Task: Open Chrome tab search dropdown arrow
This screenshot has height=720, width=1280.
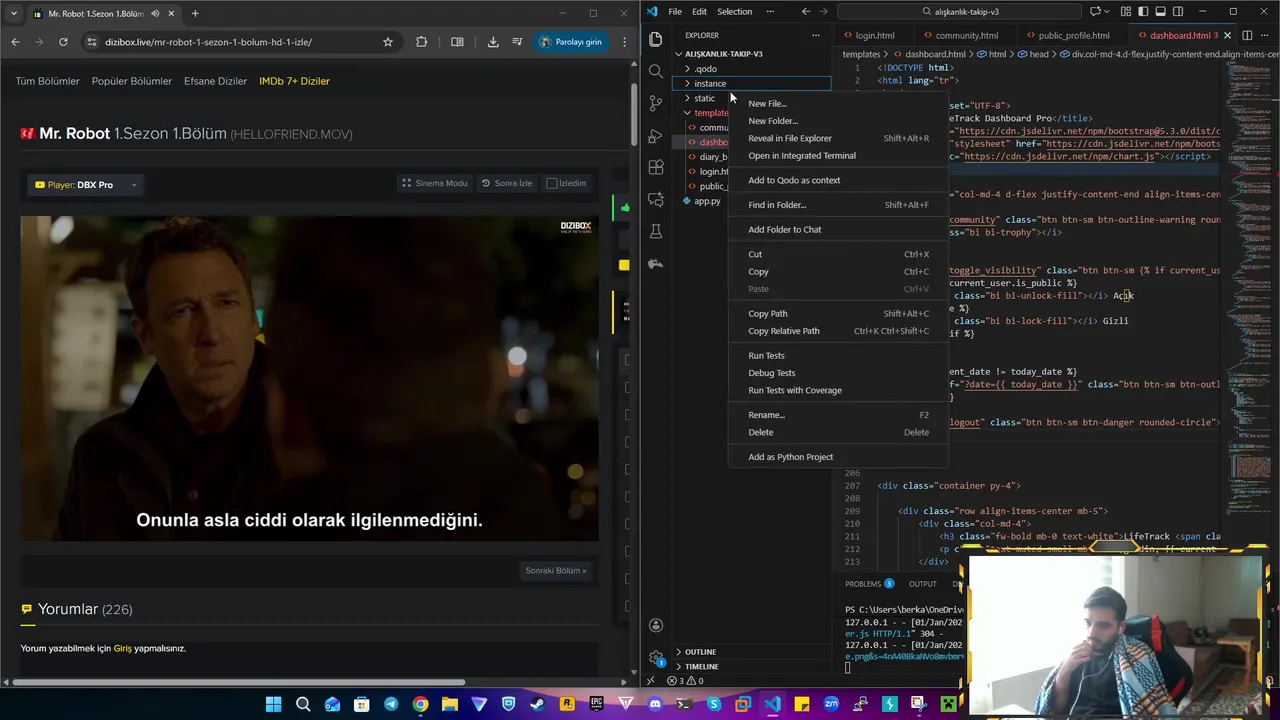Action: click(13, 13)
